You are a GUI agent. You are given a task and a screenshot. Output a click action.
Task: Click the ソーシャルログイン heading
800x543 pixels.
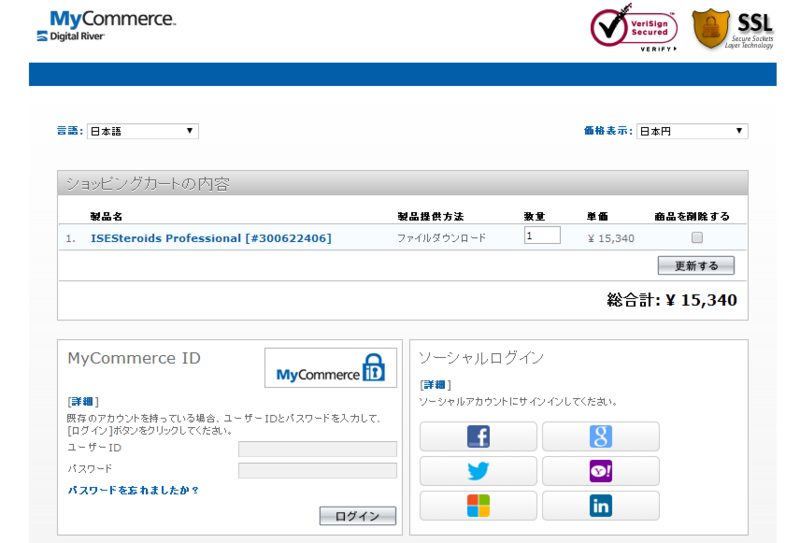point(481,358)
